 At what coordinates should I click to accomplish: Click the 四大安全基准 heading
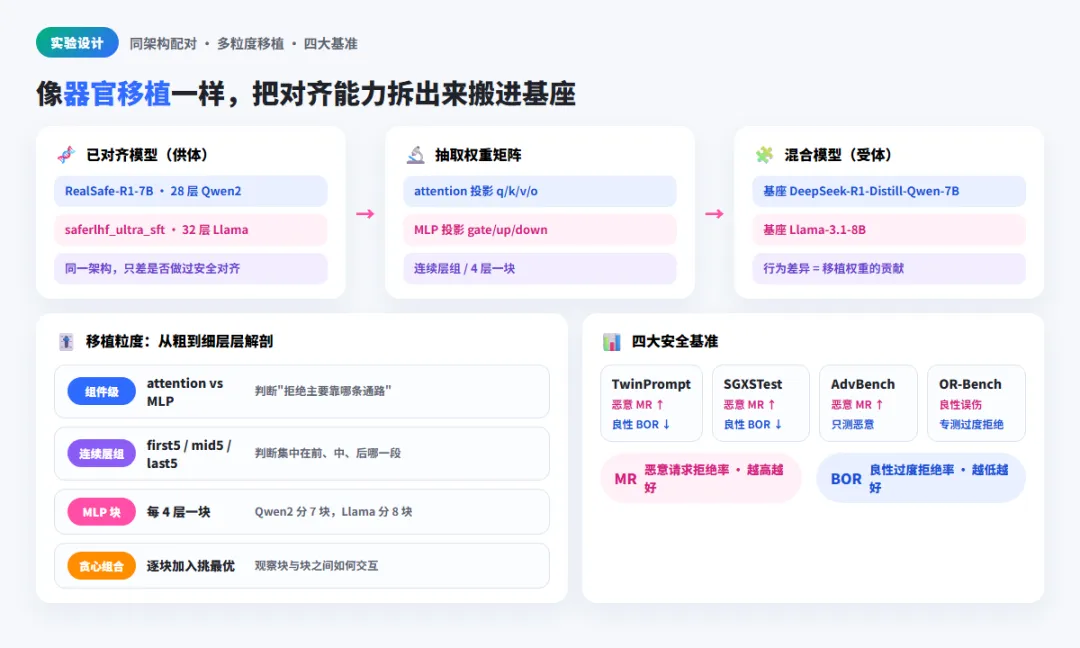675,342
